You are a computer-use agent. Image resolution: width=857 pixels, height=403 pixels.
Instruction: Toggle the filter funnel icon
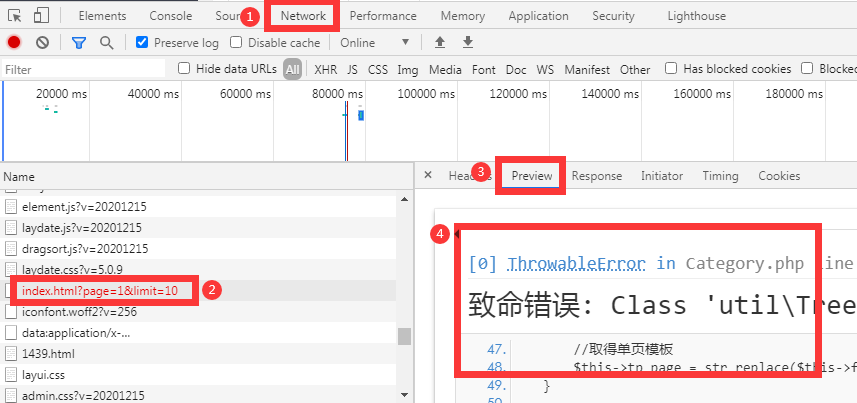[79, 43]
